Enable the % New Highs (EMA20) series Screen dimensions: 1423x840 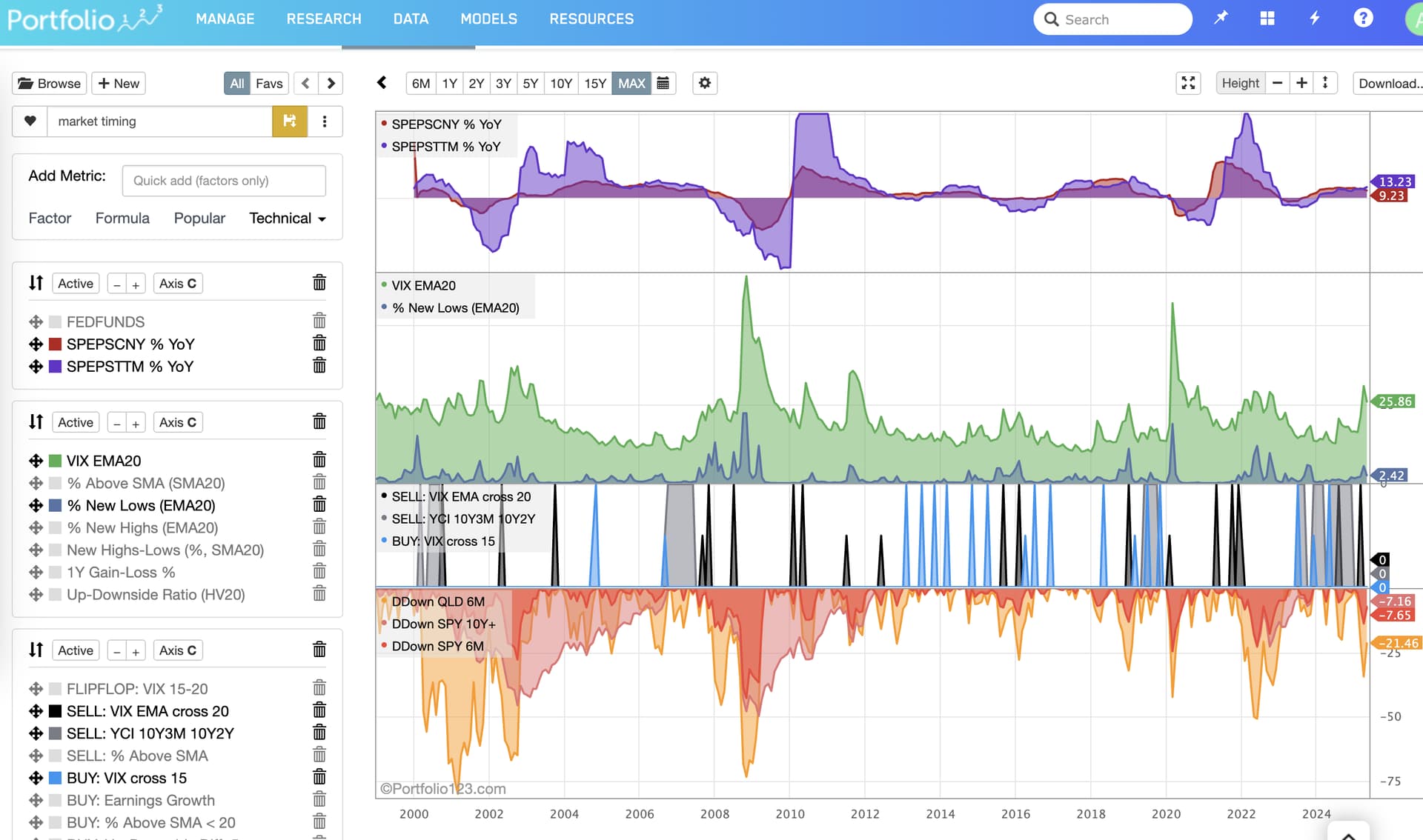tap(55, 527)
